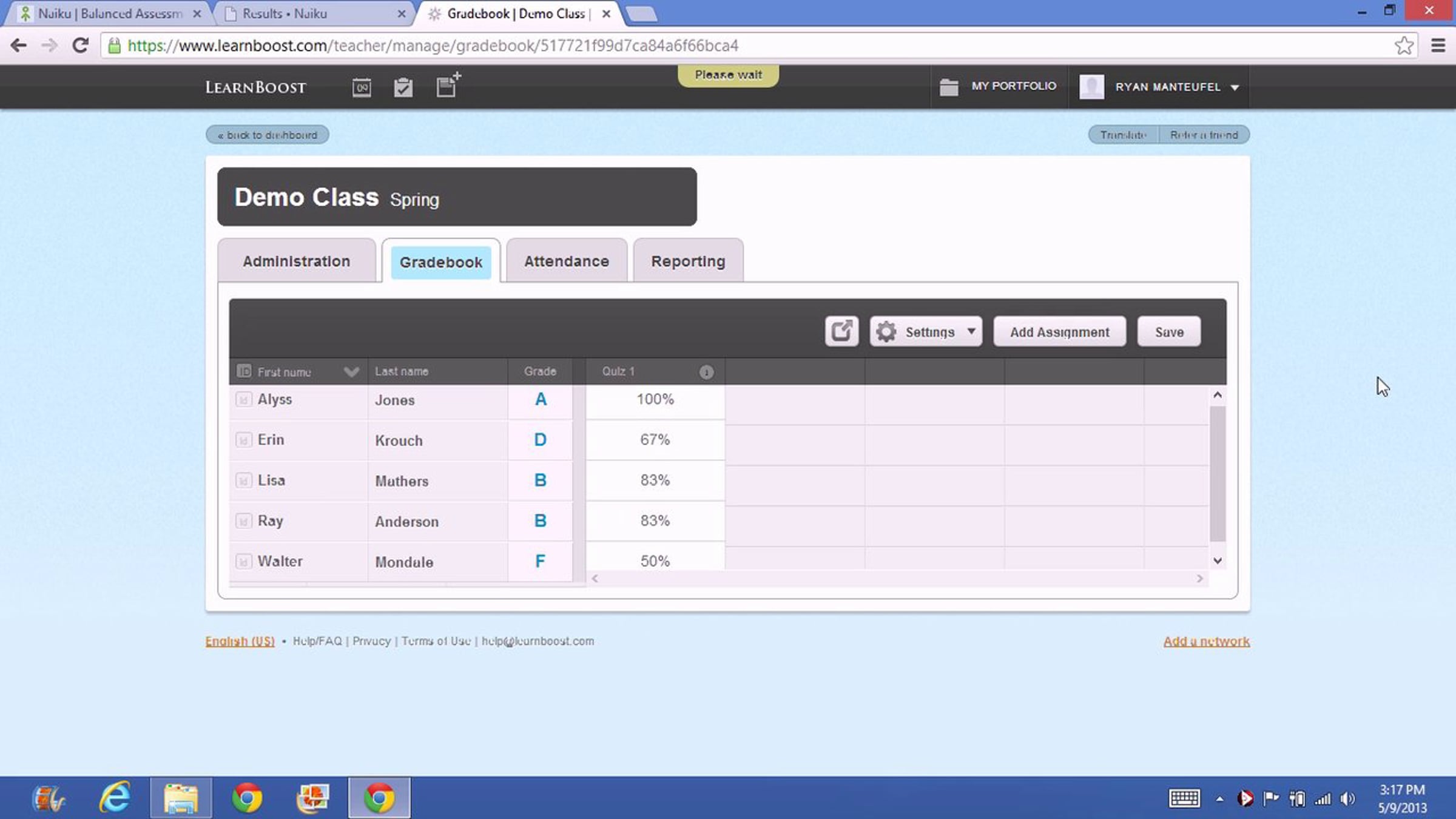The height and width of the screenshot is (819, 1456).
Task: Click the Quiz 1 info icon
Action: [706, 372]
